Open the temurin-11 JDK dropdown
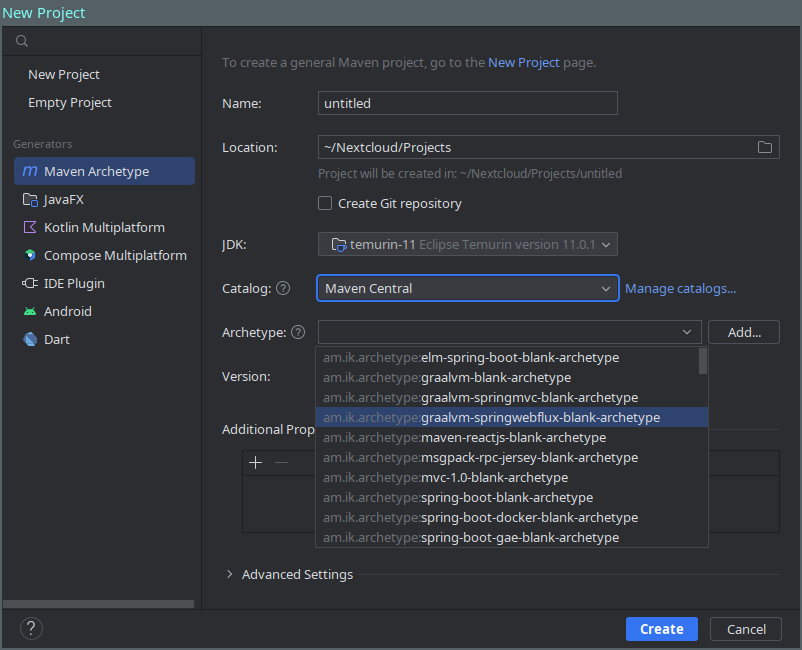 (x=467, y=244)
